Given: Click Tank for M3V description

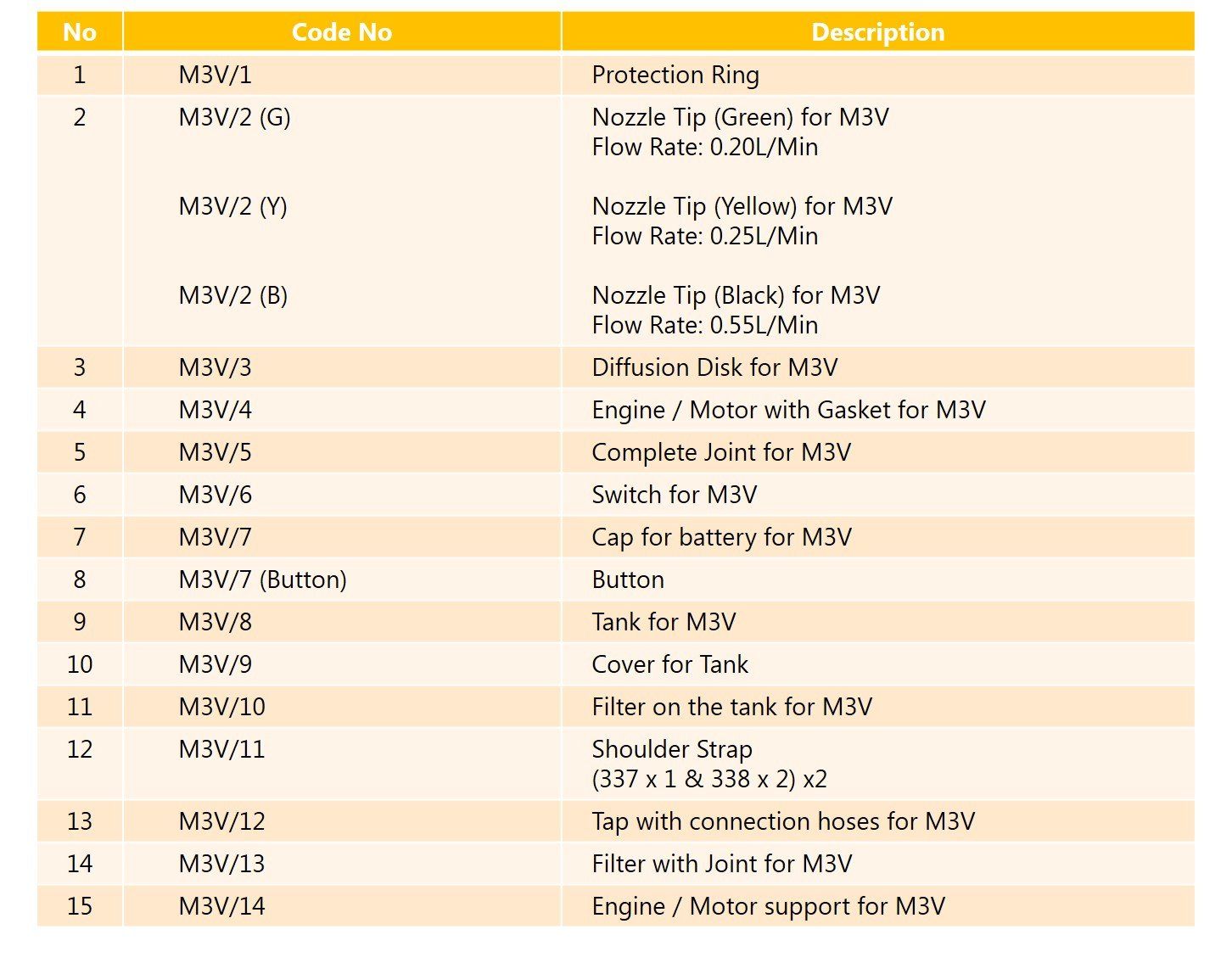Looking at the screenshot, I should click(x=664, y=622).
